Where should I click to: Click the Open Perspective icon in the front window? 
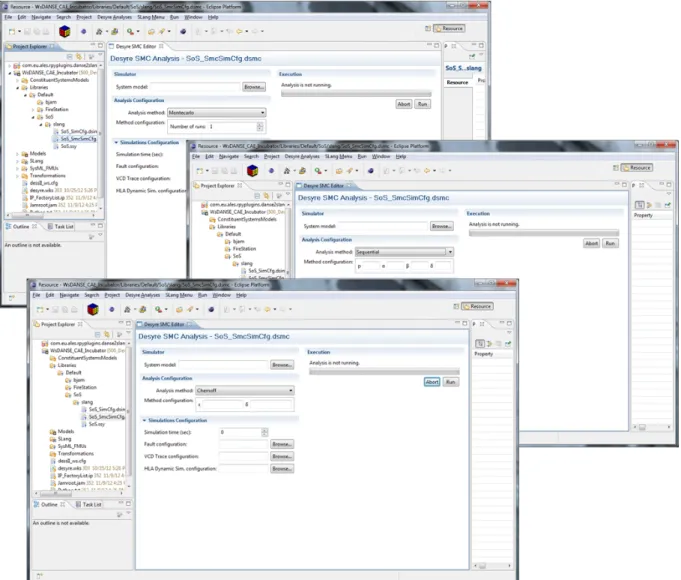click(x=456, y=306)
